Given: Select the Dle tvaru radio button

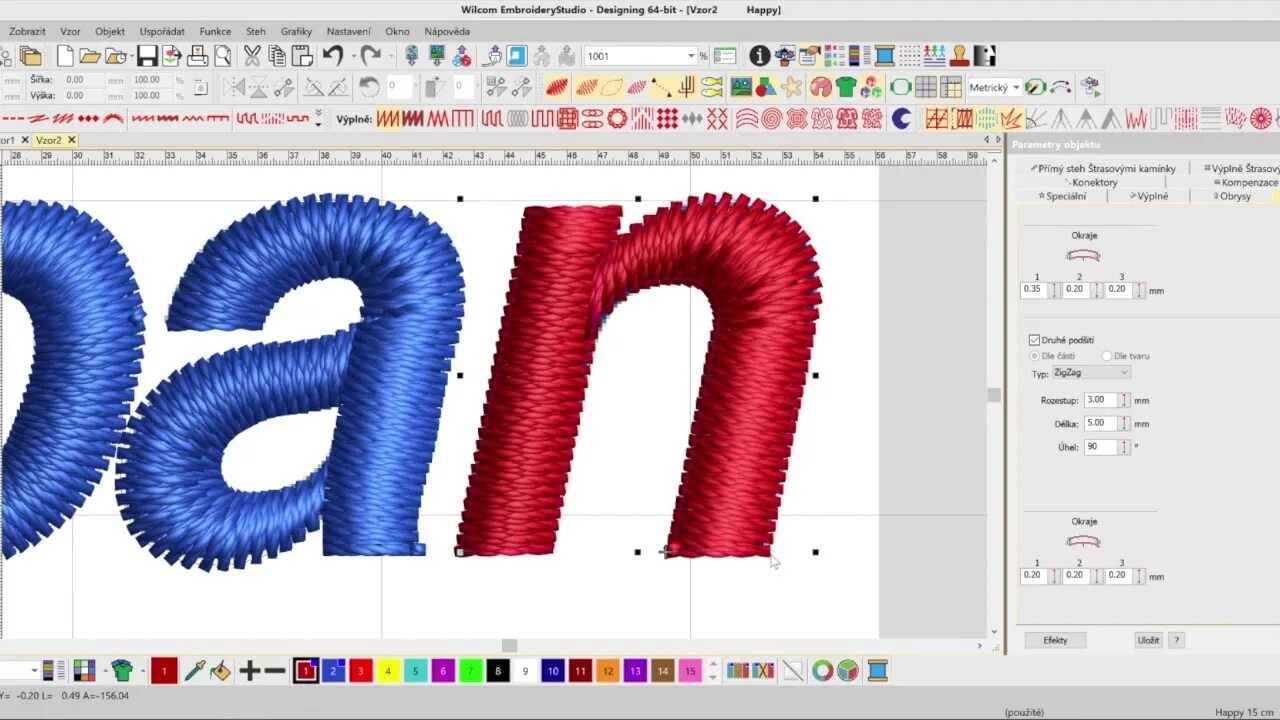Looking at the screenshot, I should click(x=1106, y=356).
